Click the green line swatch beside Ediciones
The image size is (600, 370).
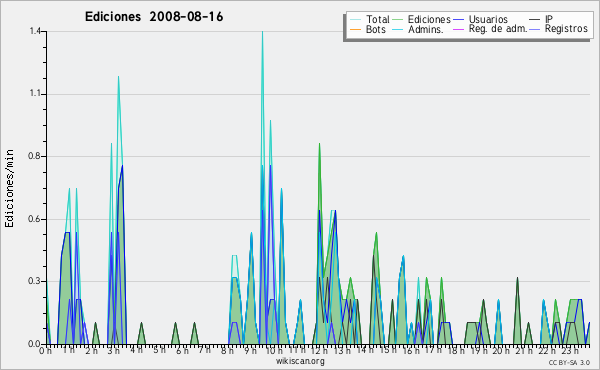398,20
